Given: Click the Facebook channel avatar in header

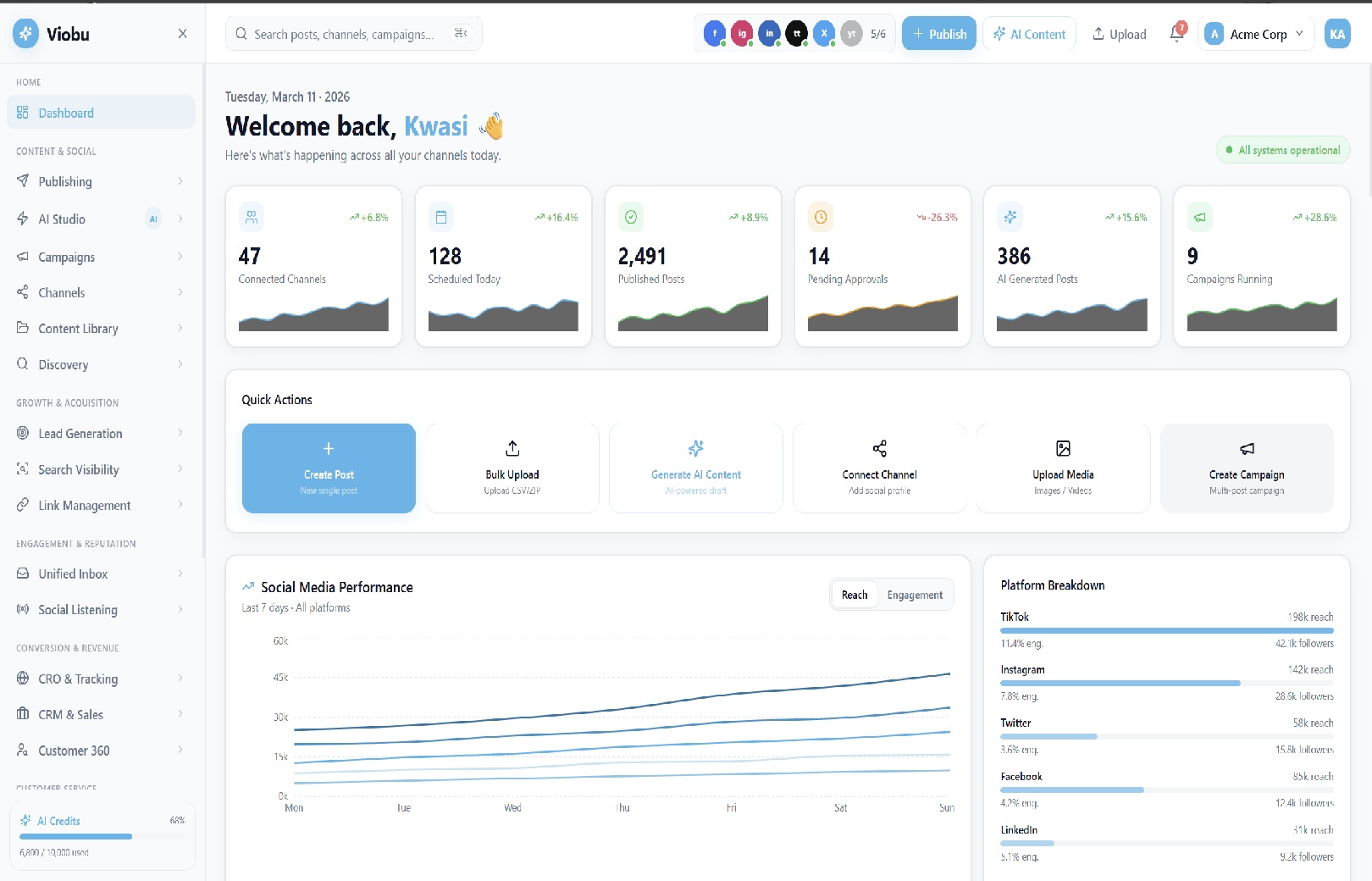Looking at the screenshot, I should coord(714,34).
